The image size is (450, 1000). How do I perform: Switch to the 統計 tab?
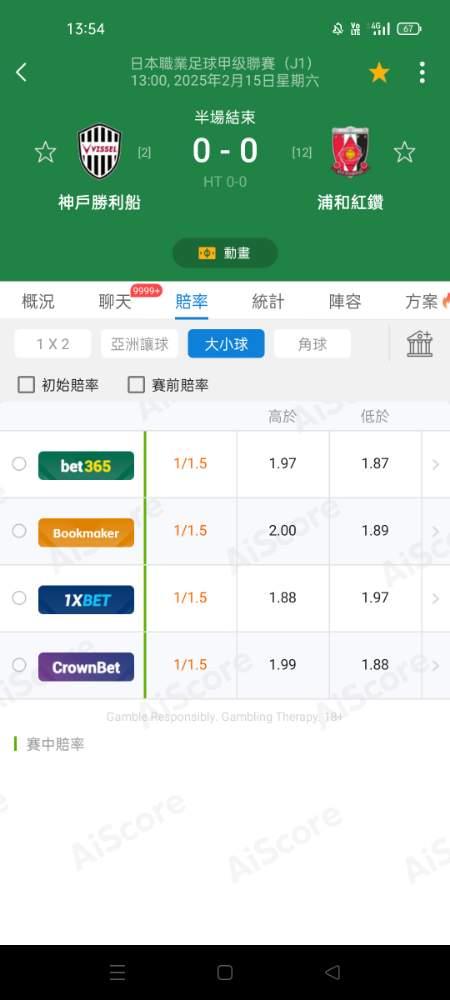coord(268,302)
